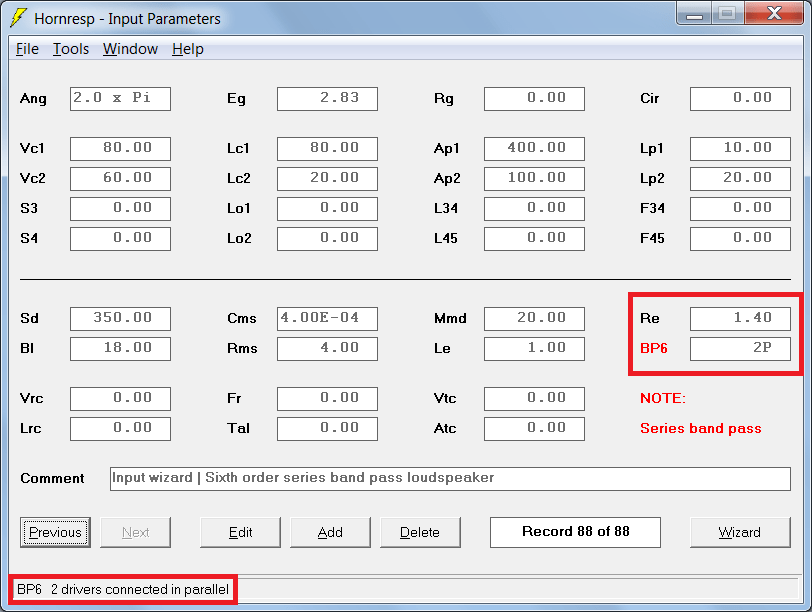Image resolution: width=812 pixels, height=612 pixels.
Task: Open the Help menu
Action: 187,49
